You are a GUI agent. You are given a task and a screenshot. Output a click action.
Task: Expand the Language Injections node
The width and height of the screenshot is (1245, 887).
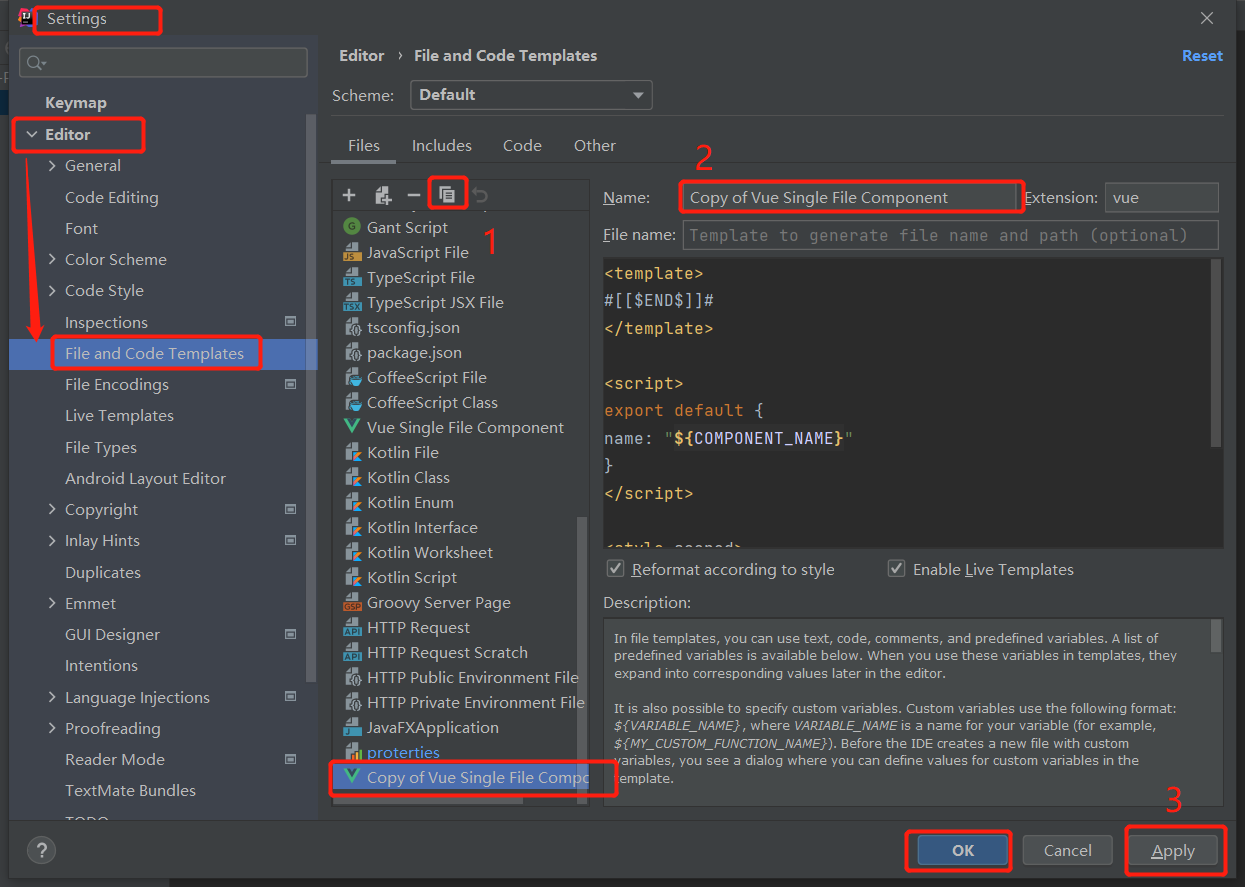(52, 697)
